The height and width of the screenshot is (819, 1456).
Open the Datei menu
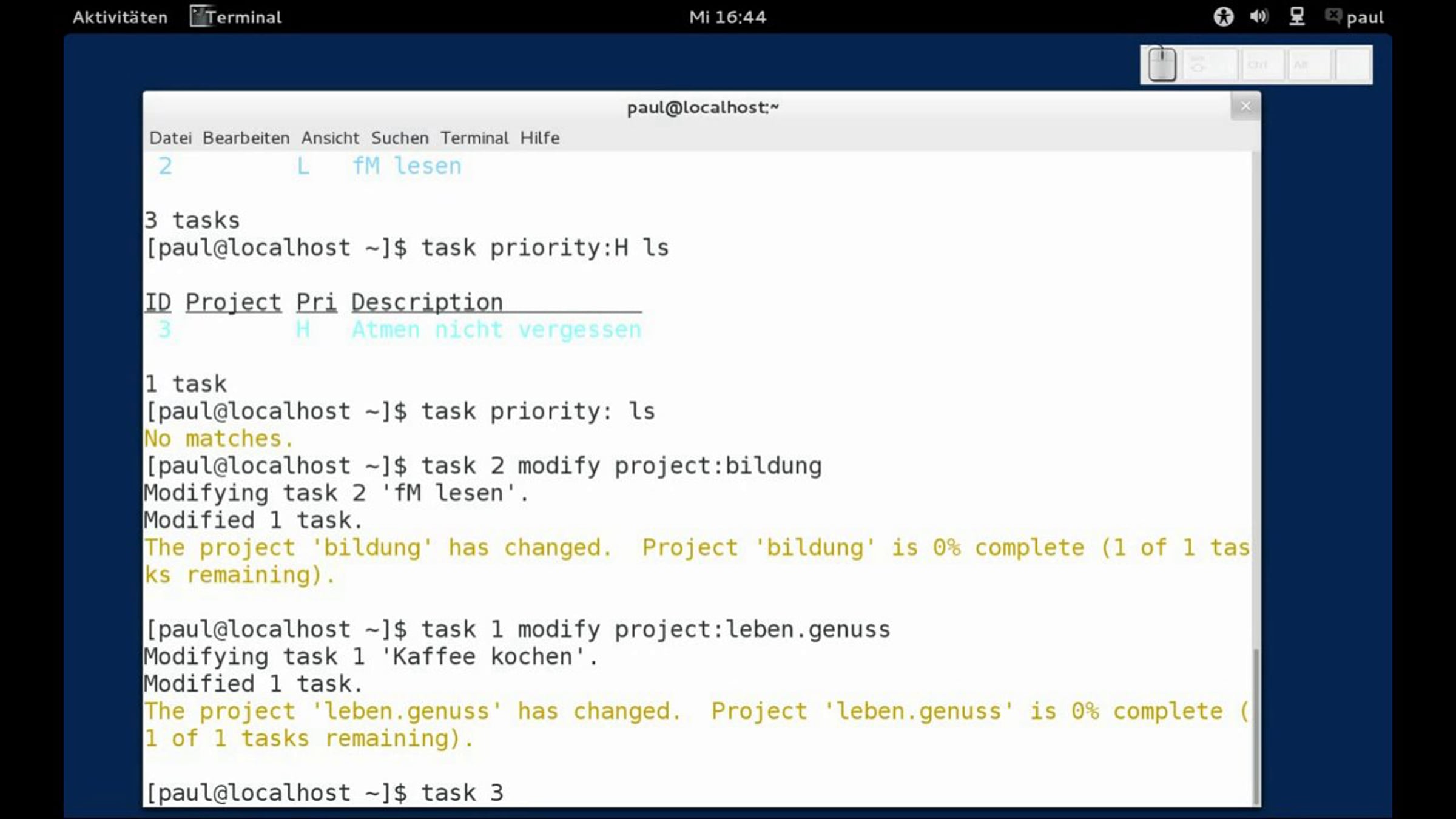click(x=170, y=138)
